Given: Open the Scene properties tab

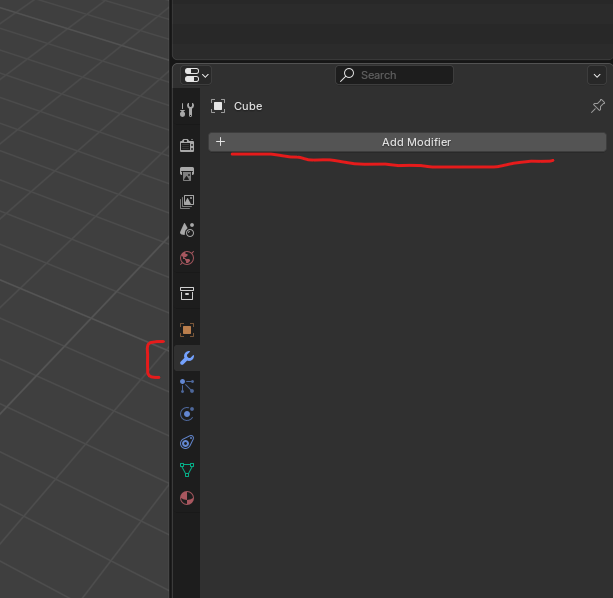Looking at the screenshot, I should pos(187,230).
